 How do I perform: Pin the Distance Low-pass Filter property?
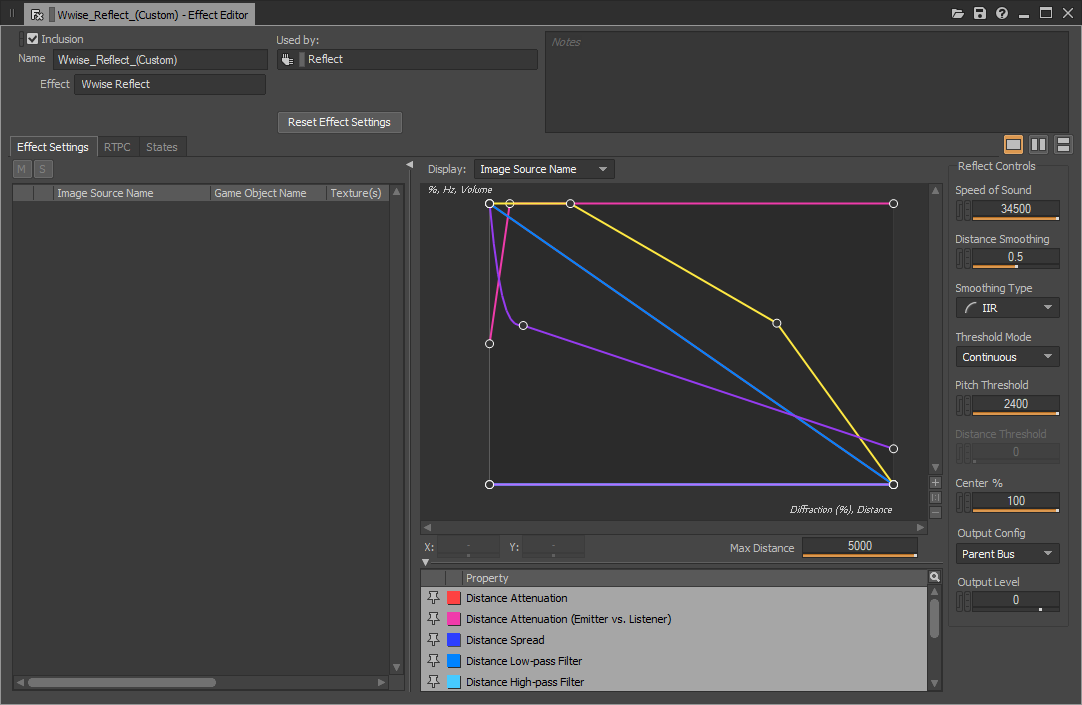point(433,660)
